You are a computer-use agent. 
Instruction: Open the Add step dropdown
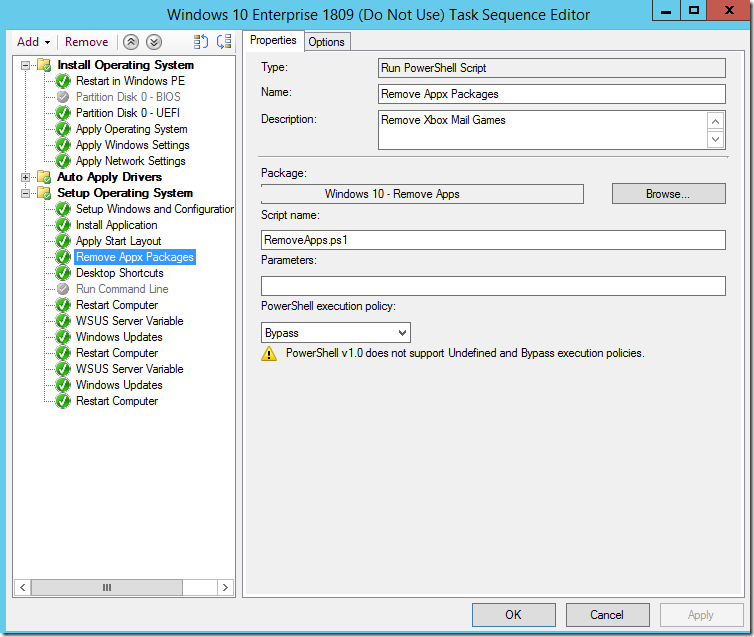tap(33, 42)
